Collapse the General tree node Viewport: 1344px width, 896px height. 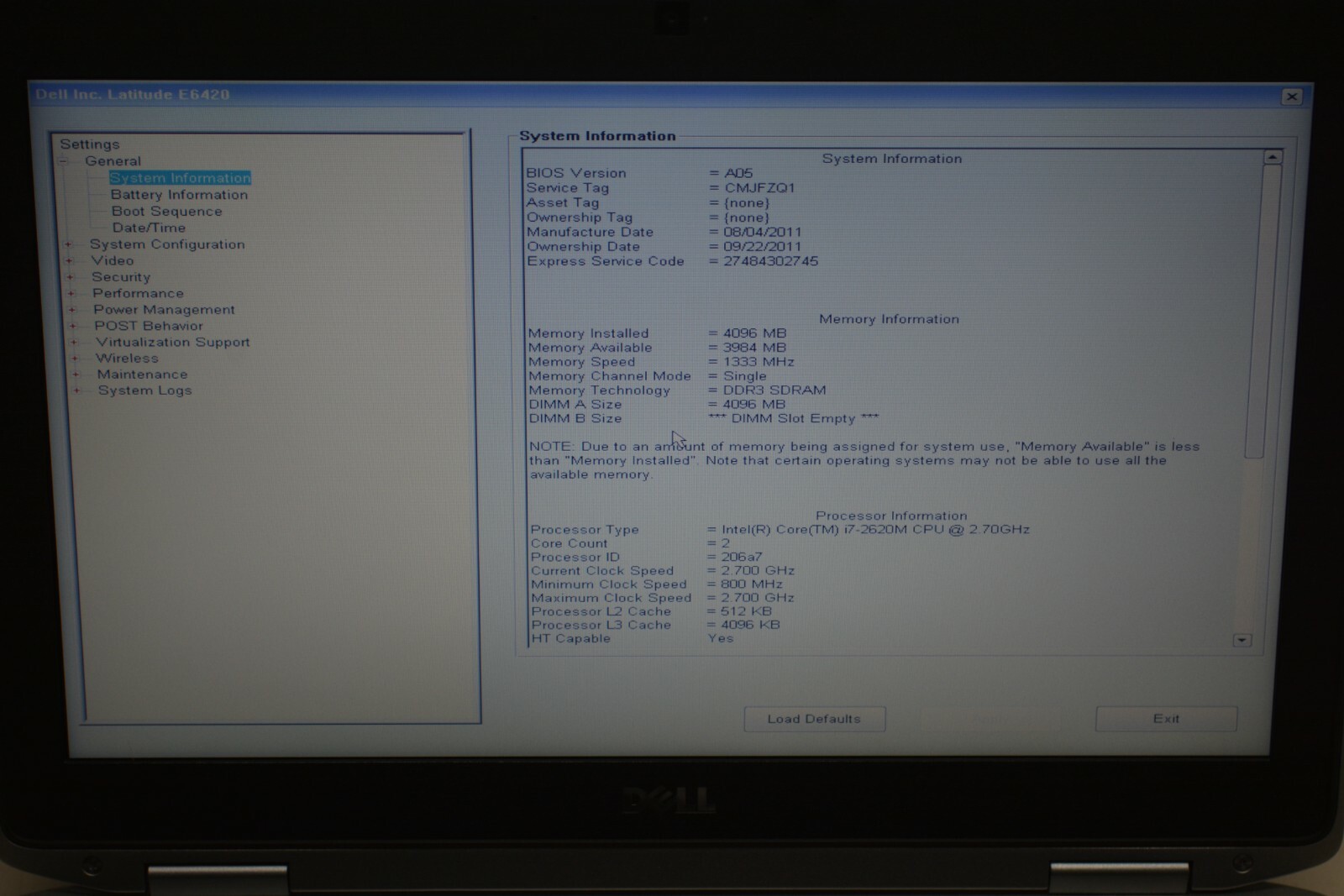coord(63,161)
